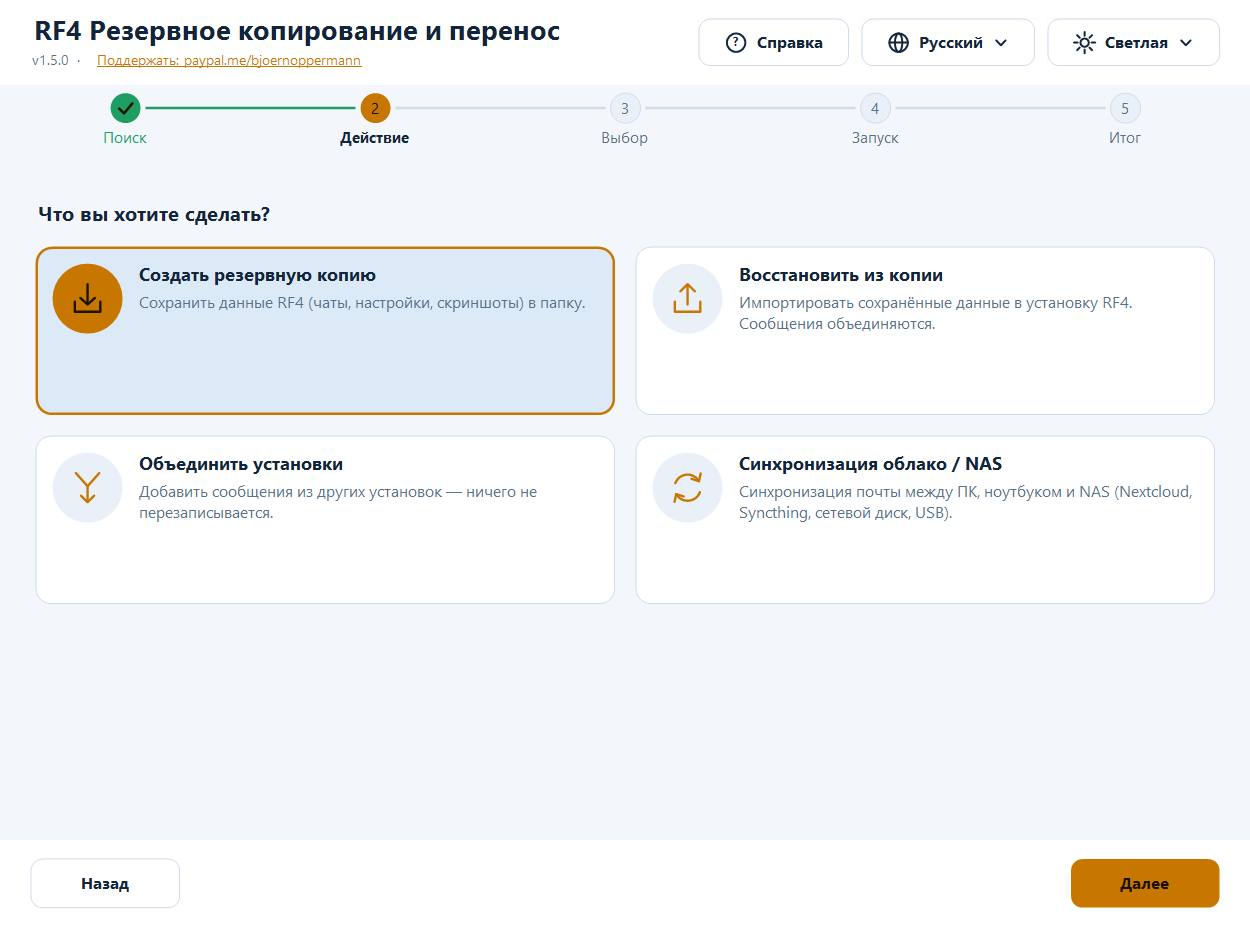Click the Действие step label
This screenshot has width=1250, height=925.
(x=375, y=138)
